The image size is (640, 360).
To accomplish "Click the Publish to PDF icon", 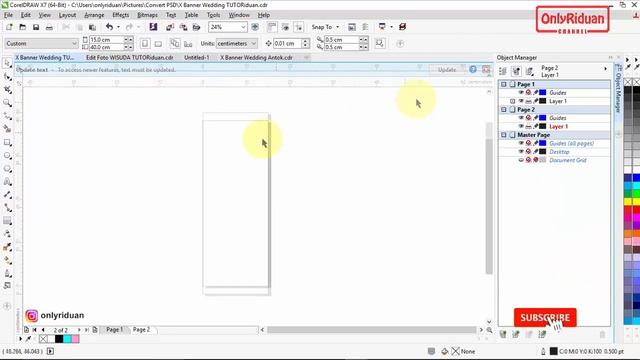I will click(196, 27).
